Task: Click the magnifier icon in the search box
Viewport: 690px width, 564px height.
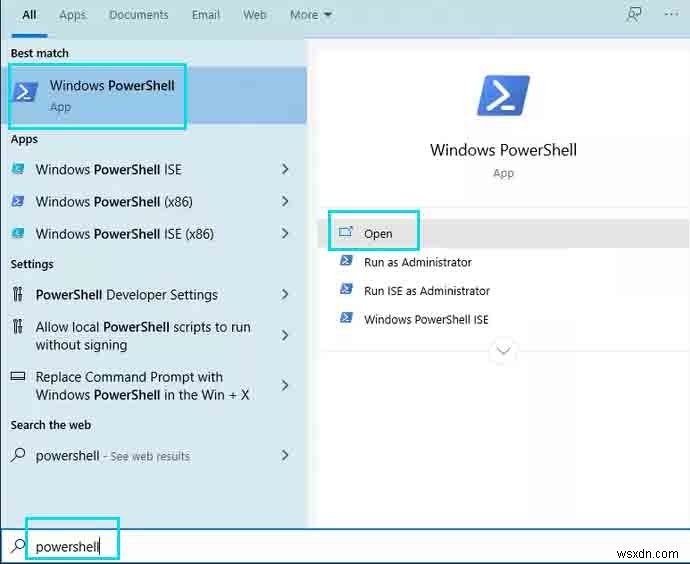Action: point(18,546)
